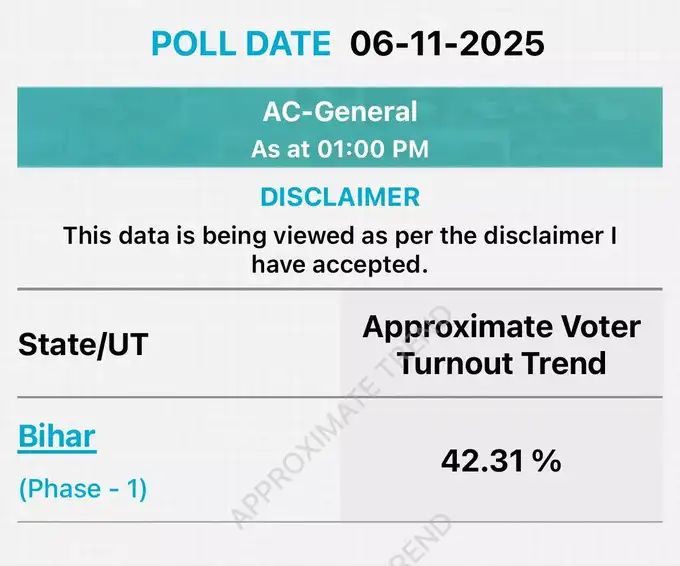Click the blank area left of POLL DATE

coord(70,44)
